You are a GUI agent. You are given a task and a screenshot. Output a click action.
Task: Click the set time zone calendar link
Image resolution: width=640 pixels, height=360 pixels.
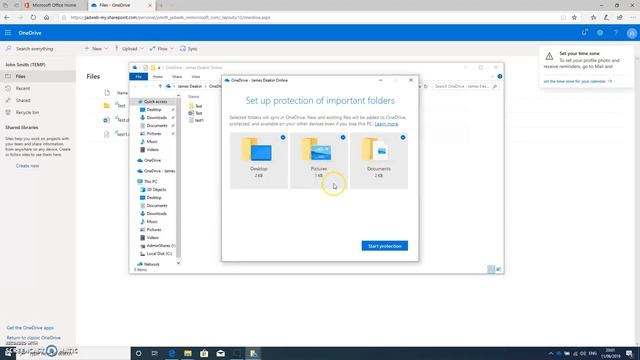tap(578, 81)
